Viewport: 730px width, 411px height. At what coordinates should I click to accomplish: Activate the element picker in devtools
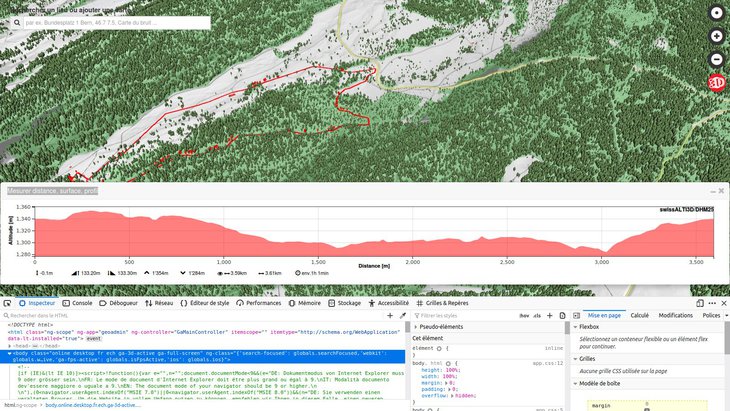8,302
